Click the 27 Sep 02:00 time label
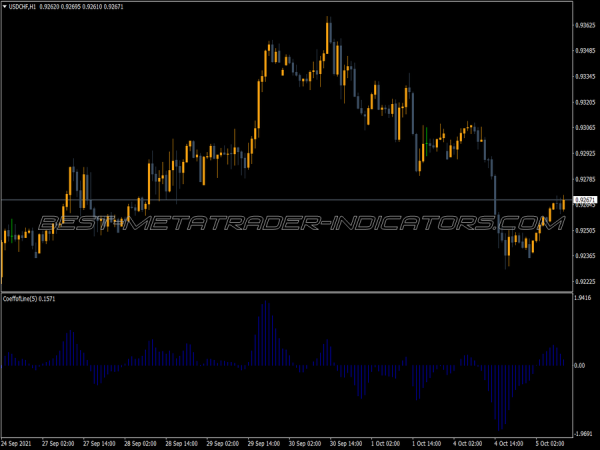600x450 pixels. (58, 444)
